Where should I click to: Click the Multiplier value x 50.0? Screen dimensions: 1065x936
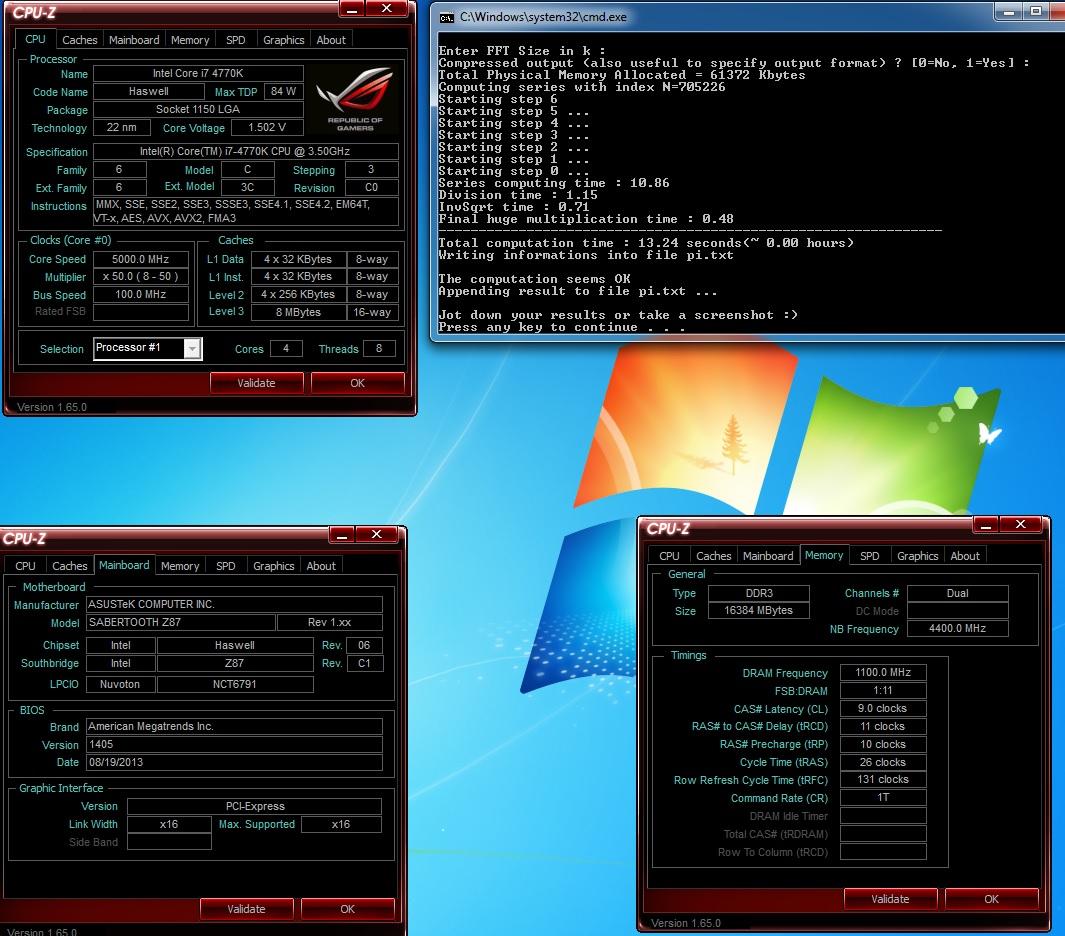point(141,276)
